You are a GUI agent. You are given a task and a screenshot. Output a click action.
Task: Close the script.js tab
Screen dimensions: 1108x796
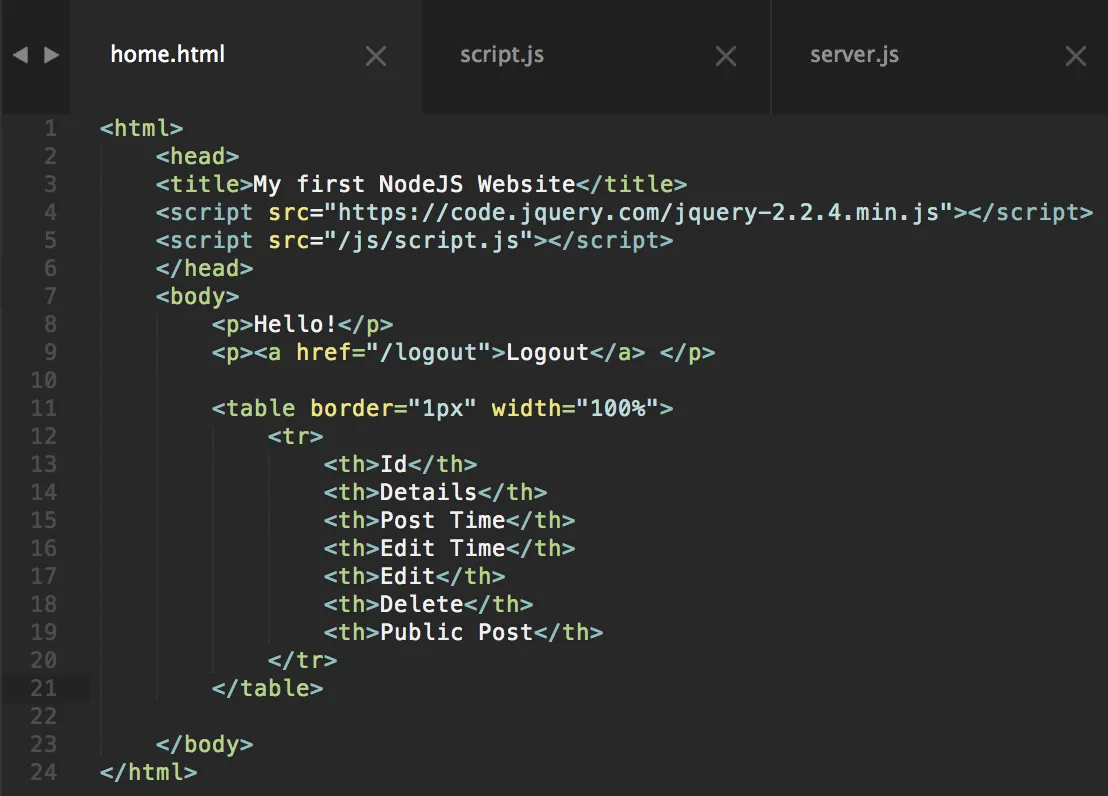726,56
